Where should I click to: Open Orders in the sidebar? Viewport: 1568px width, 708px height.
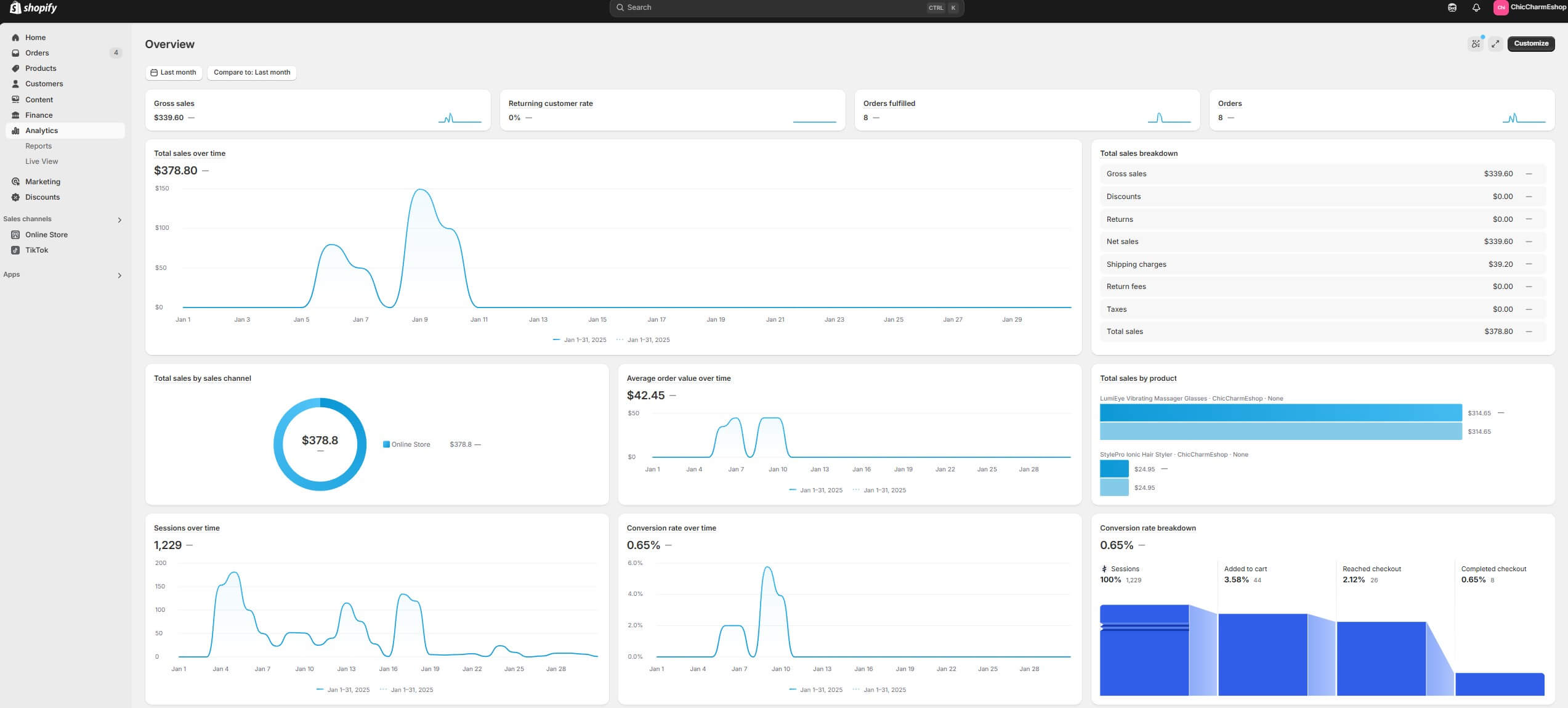37,53
